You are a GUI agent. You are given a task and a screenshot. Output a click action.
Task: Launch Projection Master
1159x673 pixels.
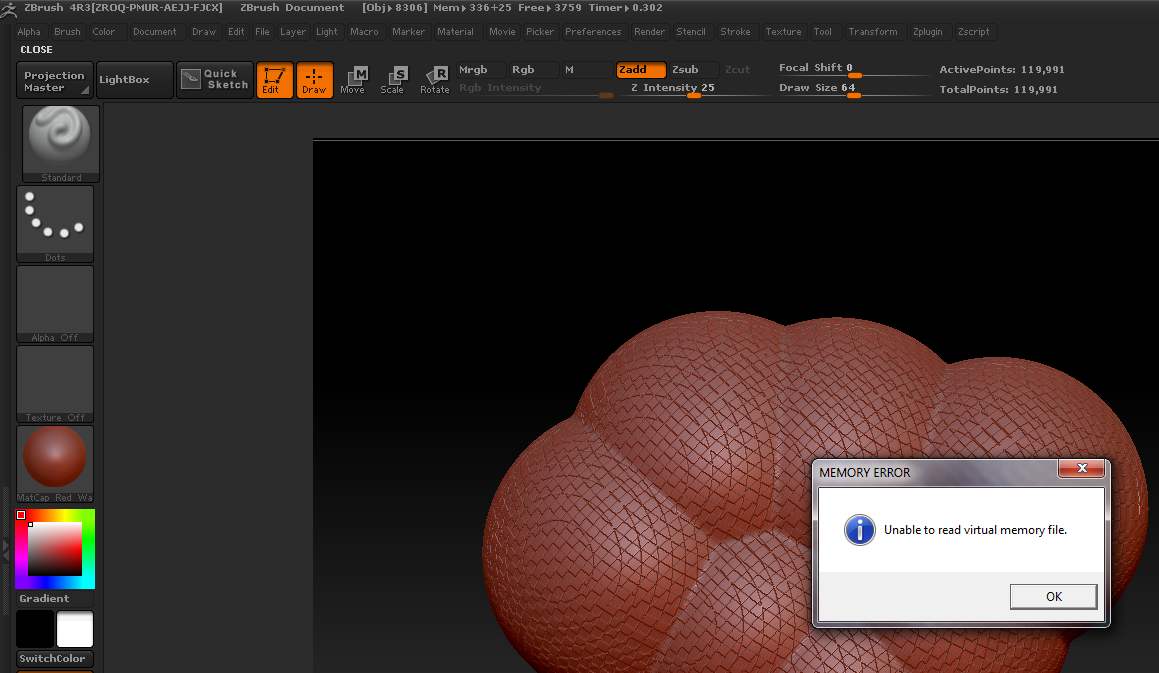(55, 80)
